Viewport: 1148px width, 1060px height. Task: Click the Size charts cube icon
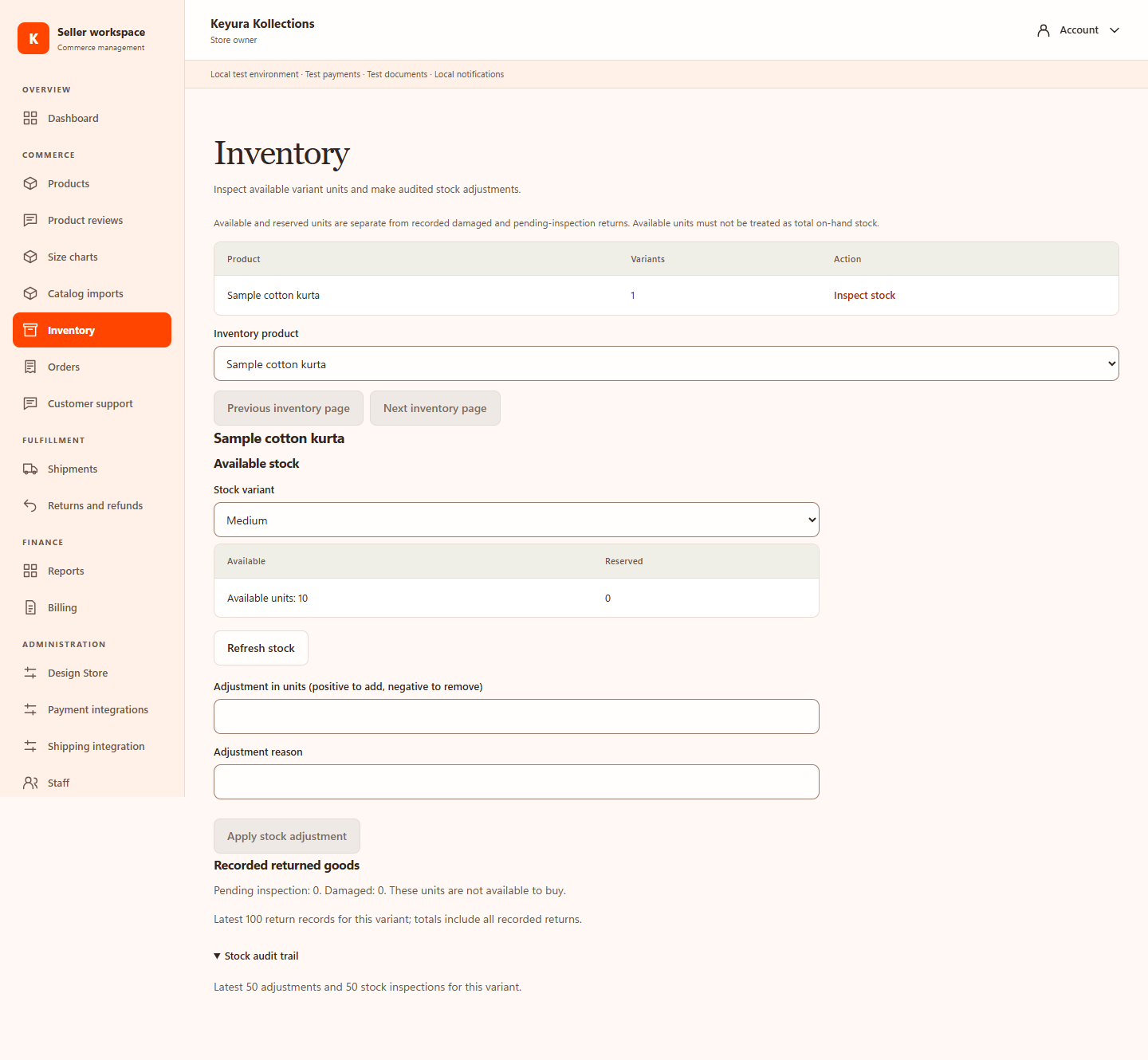click(30, 257)
